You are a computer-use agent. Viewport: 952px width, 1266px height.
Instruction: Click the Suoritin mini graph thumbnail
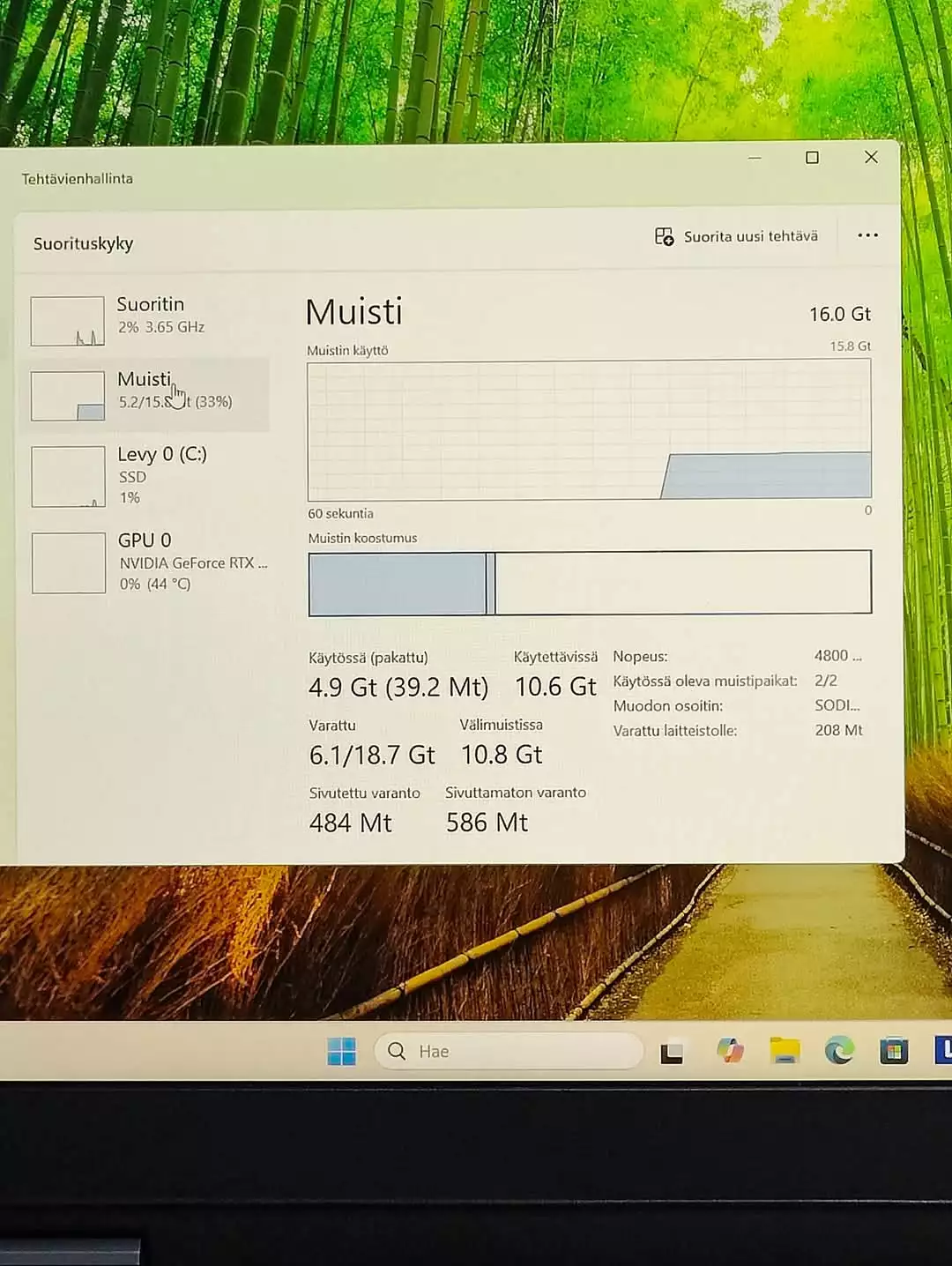[x=68, y=321]
